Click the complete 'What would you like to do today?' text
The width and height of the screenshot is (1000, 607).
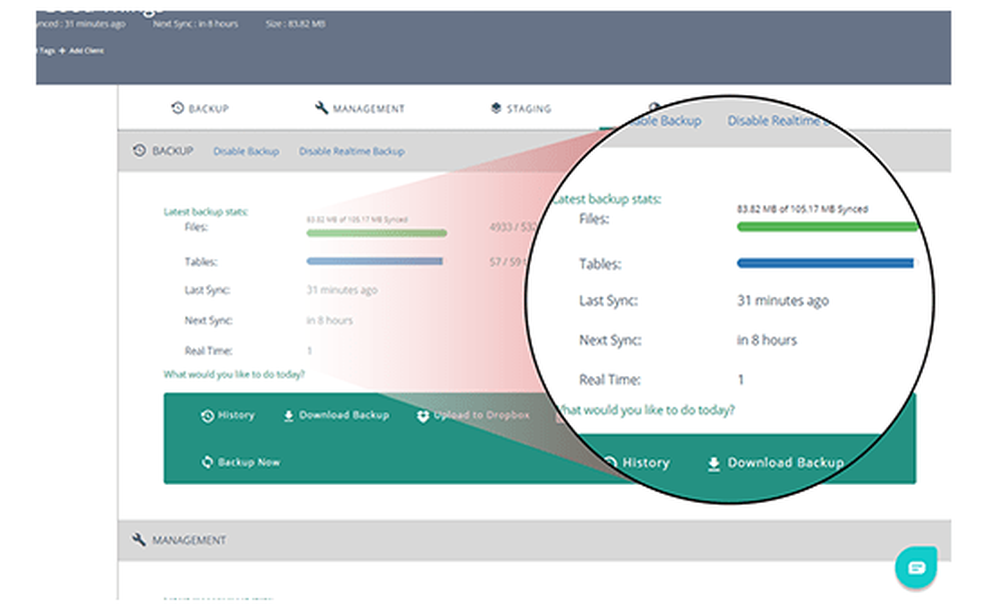tap(234, 374)
